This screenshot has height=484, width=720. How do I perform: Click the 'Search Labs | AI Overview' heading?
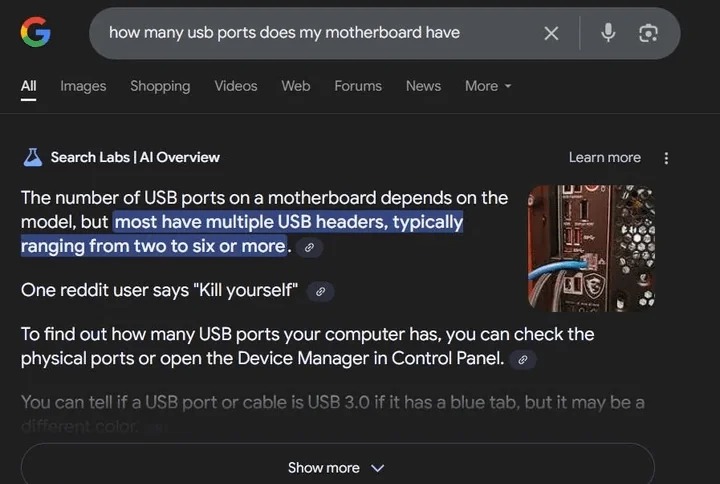point(135,158)
